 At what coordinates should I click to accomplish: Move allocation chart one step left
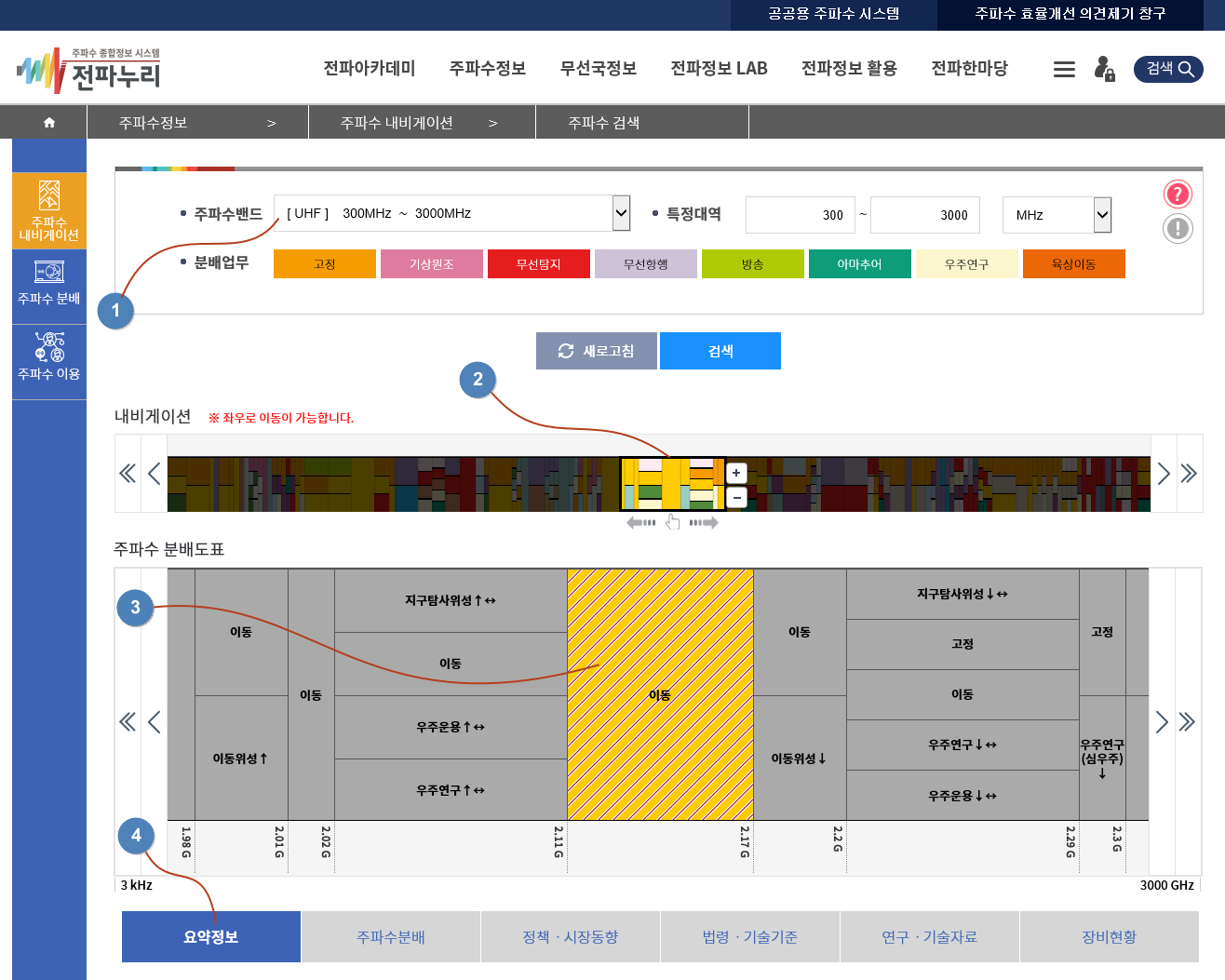(x=154, y=722)
